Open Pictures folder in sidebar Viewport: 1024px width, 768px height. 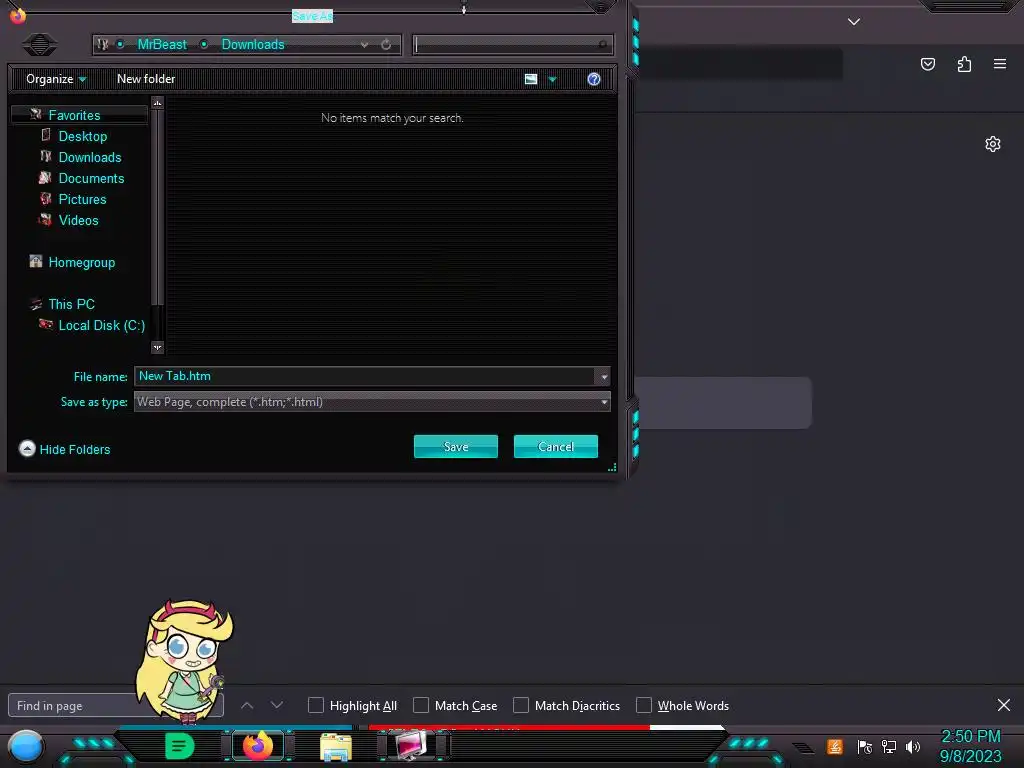pyautogui.click(x=82, y=199)
